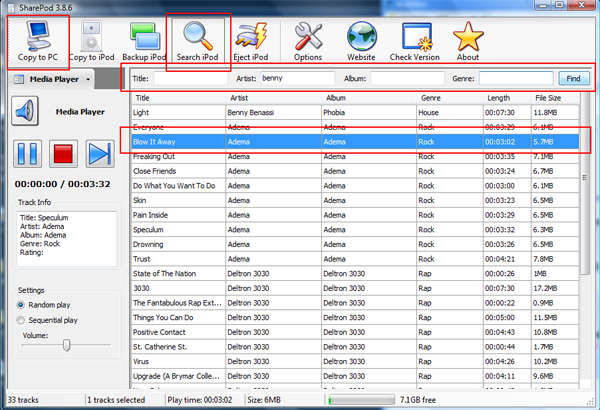Click the 7.1GB free storage bar

coord(362,400)
